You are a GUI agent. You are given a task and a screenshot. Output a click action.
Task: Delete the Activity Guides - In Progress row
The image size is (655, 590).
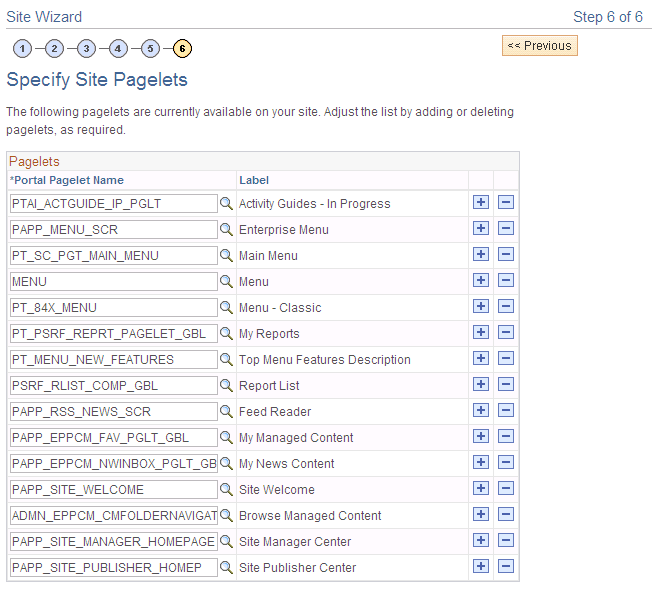point(506,202)
